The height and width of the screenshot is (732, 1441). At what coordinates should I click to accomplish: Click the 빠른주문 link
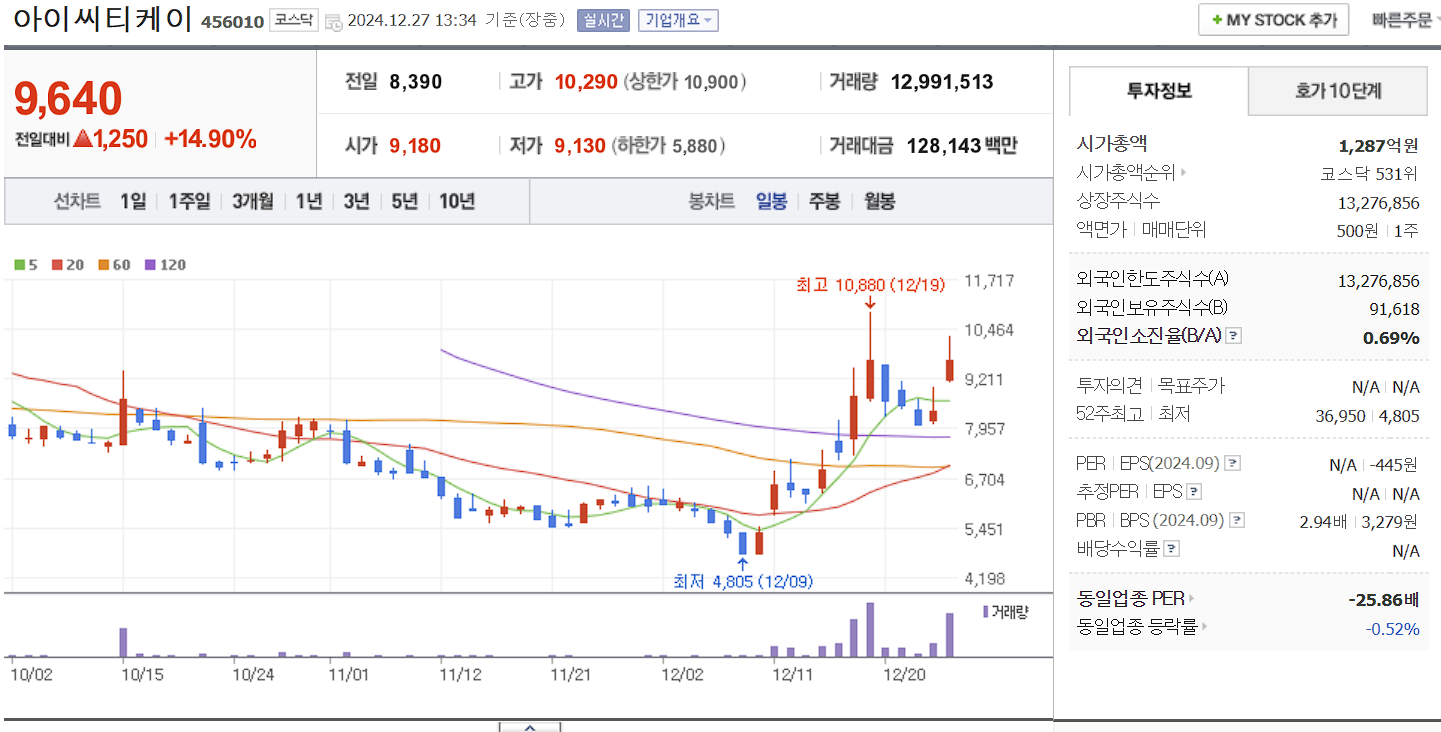(x=1404, y=19)
